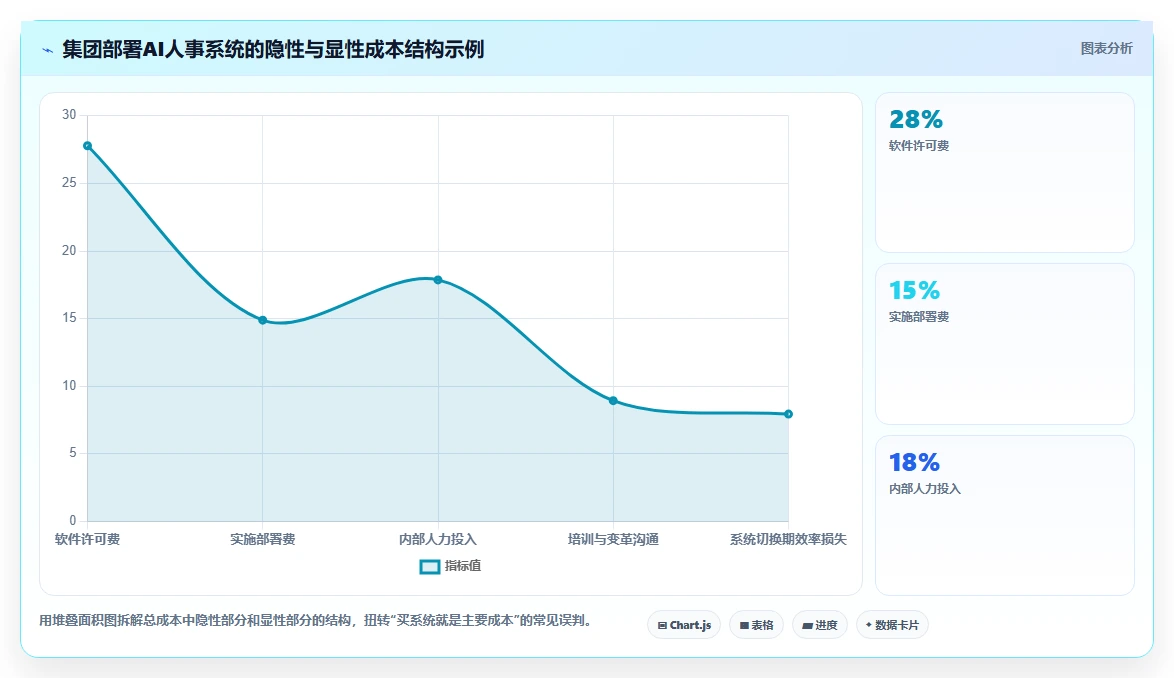
Task: Click the y-axis value 10
Action: tap(69, 385)
